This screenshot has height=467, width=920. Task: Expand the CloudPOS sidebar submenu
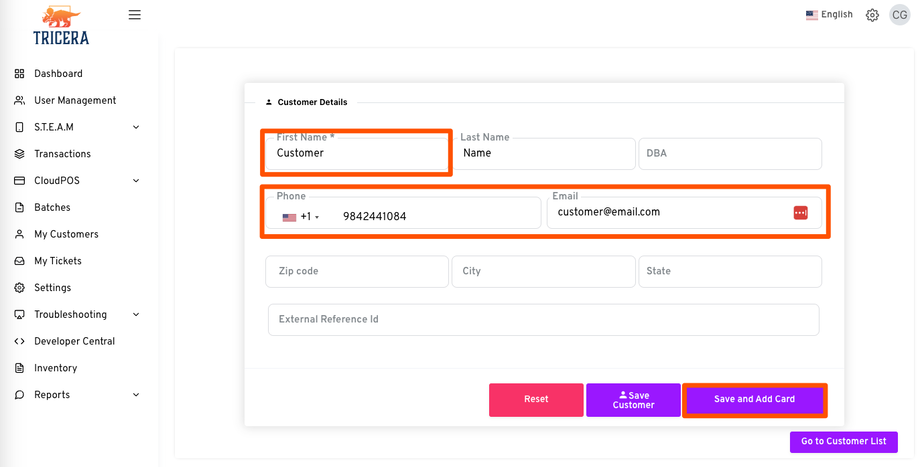tap(136, 181)
